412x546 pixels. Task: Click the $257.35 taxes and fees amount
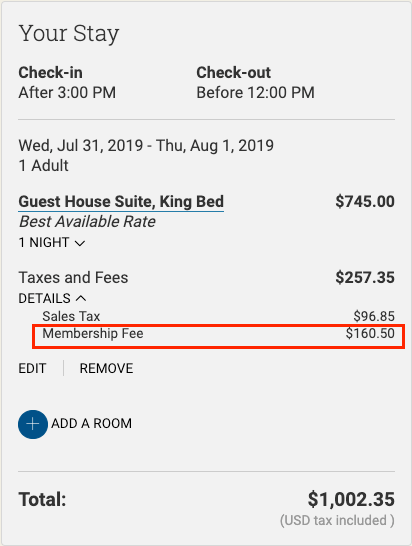[365, 278]
